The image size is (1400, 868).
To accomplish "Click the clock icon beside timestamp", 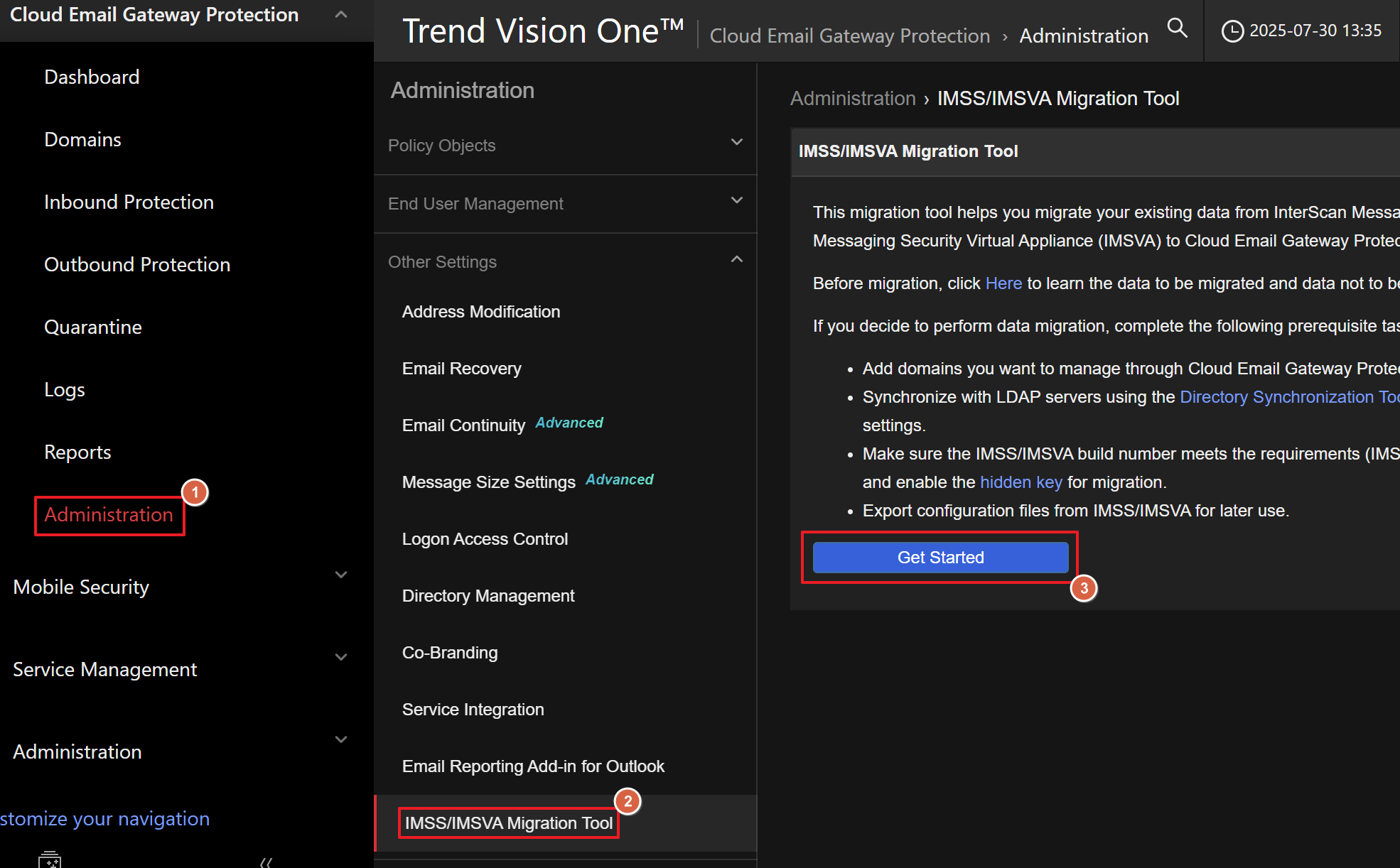I will click(x=1232, y=31).
